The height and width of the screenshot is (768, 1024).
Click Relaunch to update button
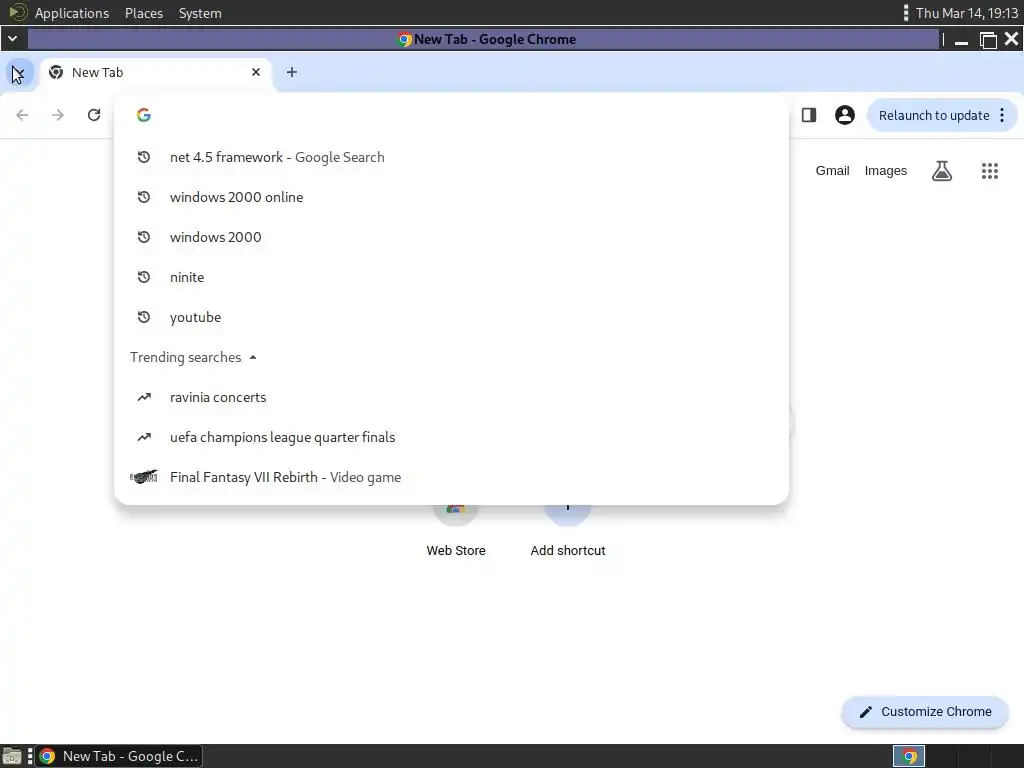(934, 116)
